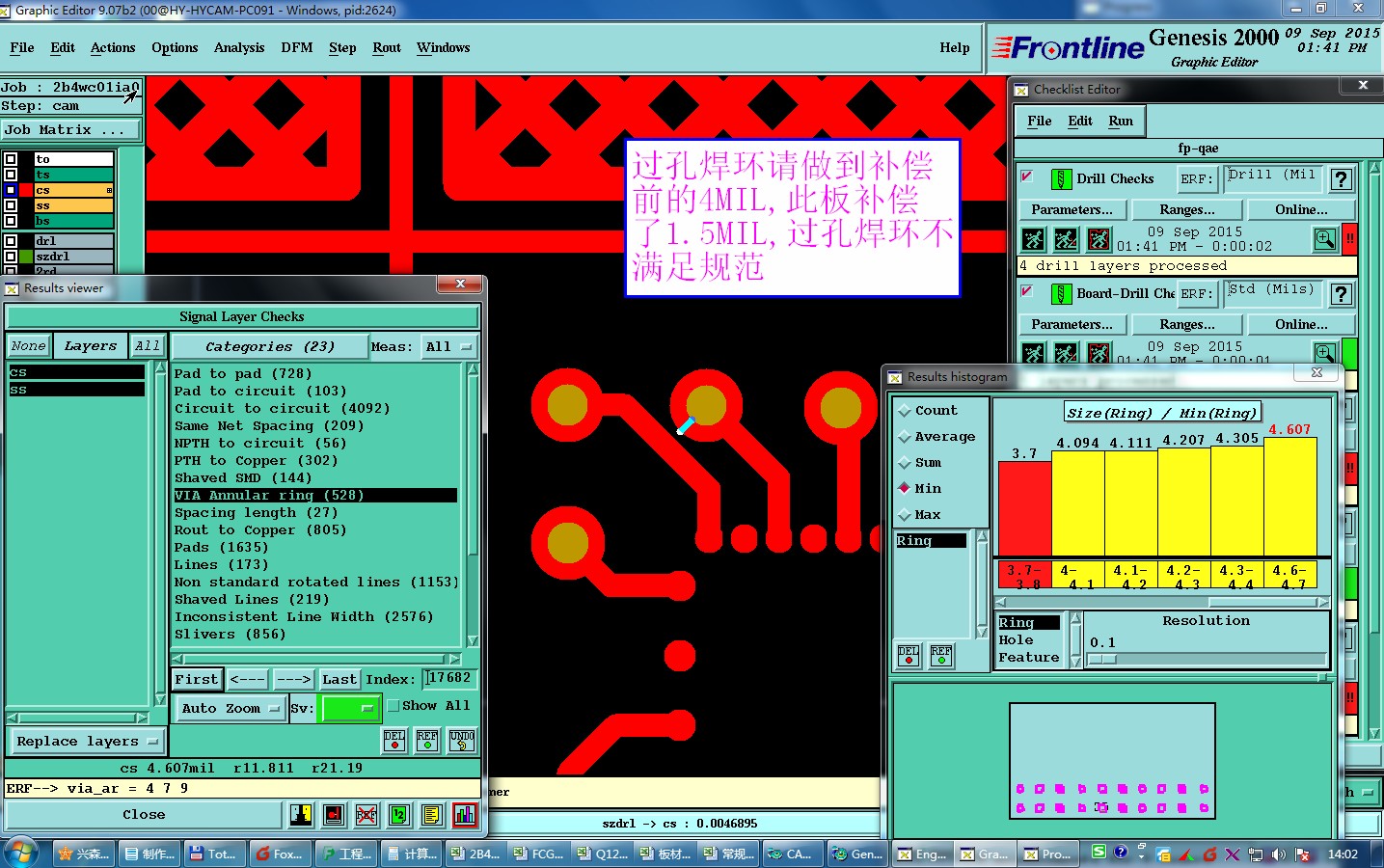
Task: Open help for Drill Checks
Action: (x=1341, y=179)
